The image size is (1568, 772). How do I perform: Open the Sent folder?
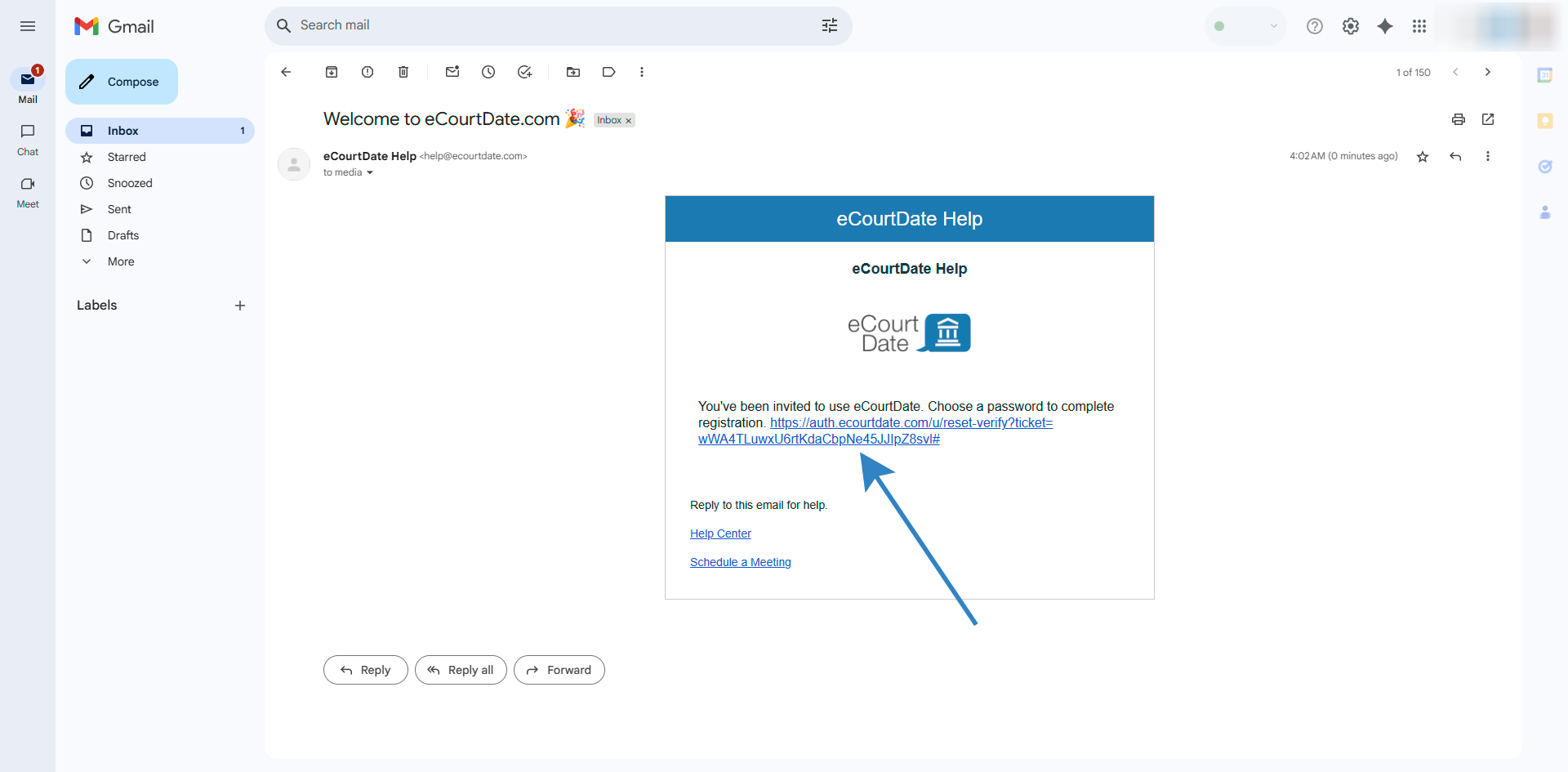tap(160, 209)
